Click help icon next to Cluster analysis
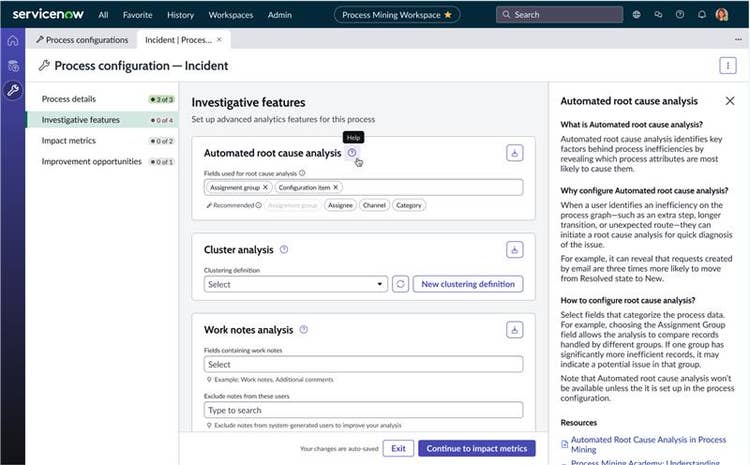The height and width of the screenshot is (465, 750). 284,249
